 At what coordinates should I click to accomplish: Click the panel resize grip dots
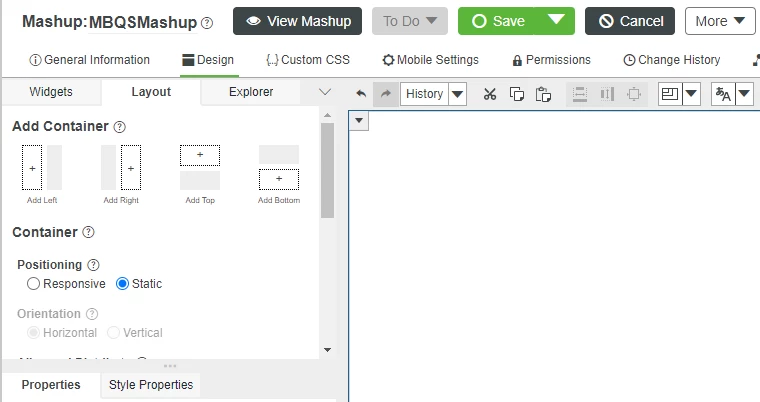point(170,366)
